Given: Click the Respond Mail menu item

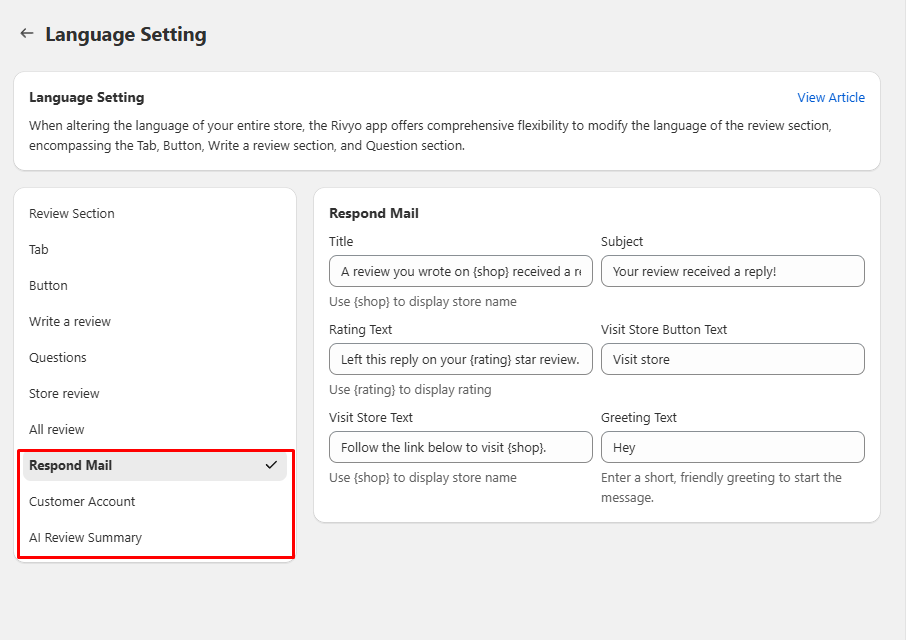Looking at the screenshot, I should pos(71,466).
